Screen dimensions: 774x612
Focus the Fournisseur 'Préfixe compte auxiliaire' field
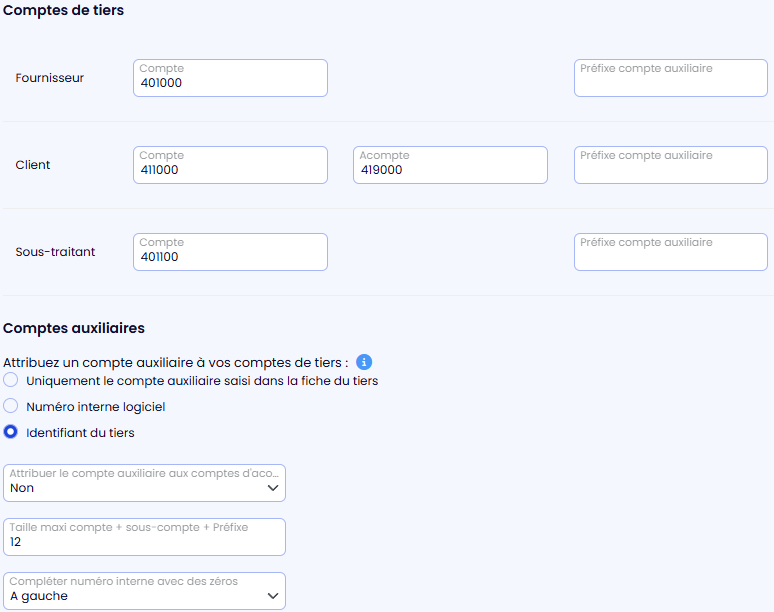[x=670, y=78]
